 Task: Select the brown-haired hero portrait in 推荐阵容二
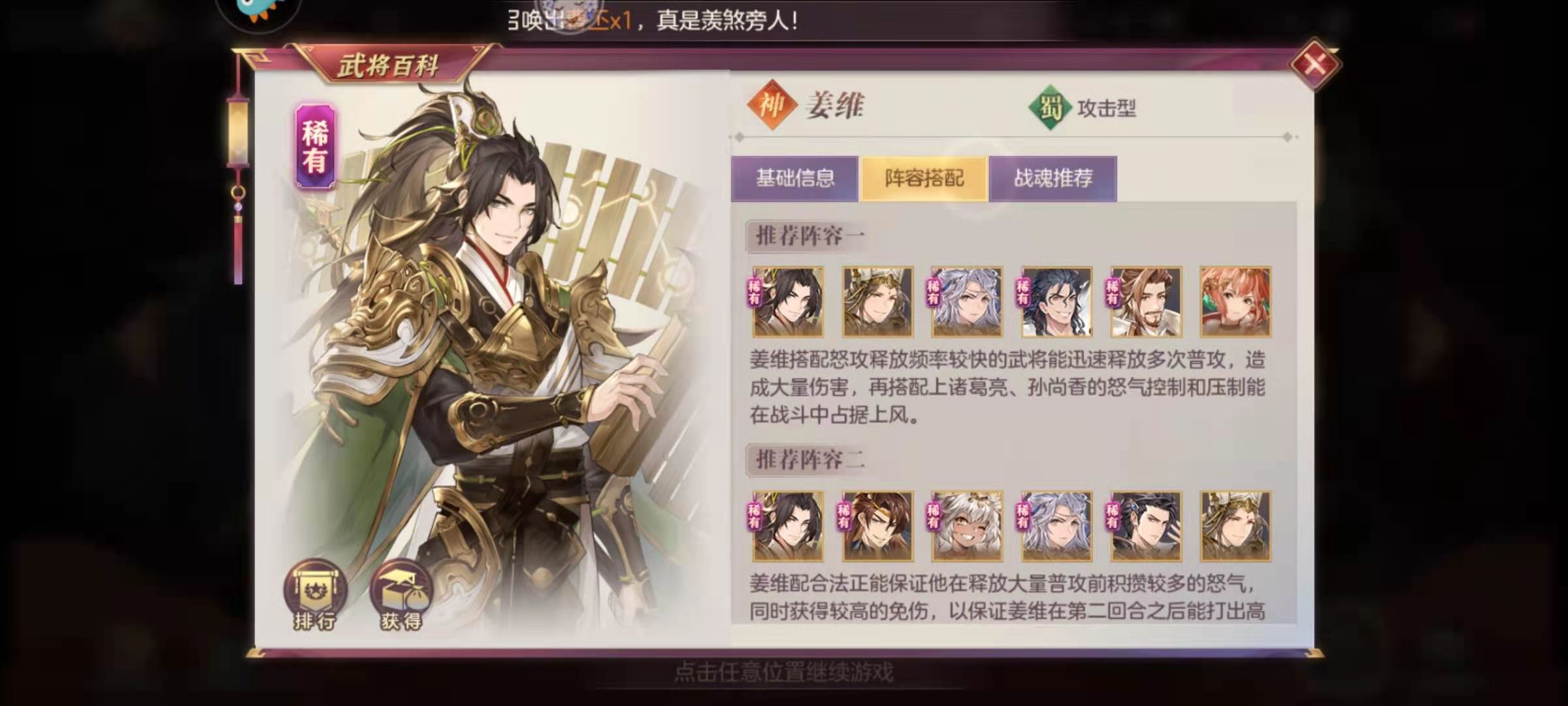(877, 526)
